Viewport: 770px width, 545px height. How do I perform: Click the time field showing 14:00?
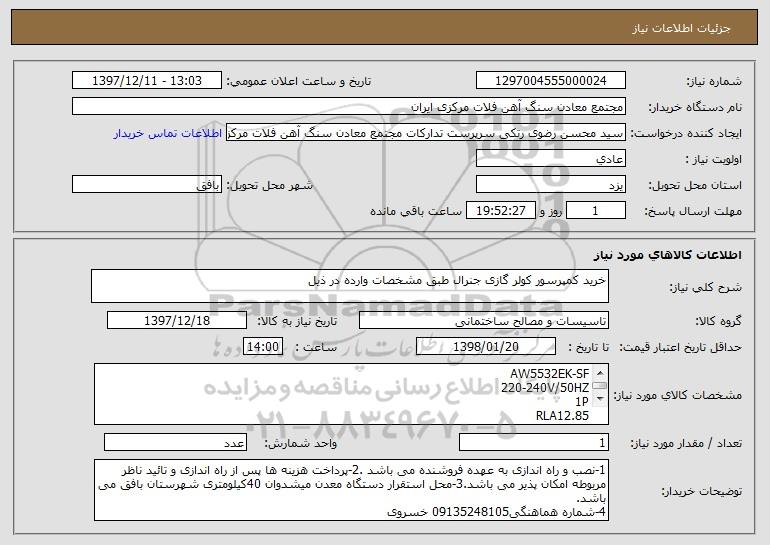(263, 347)
